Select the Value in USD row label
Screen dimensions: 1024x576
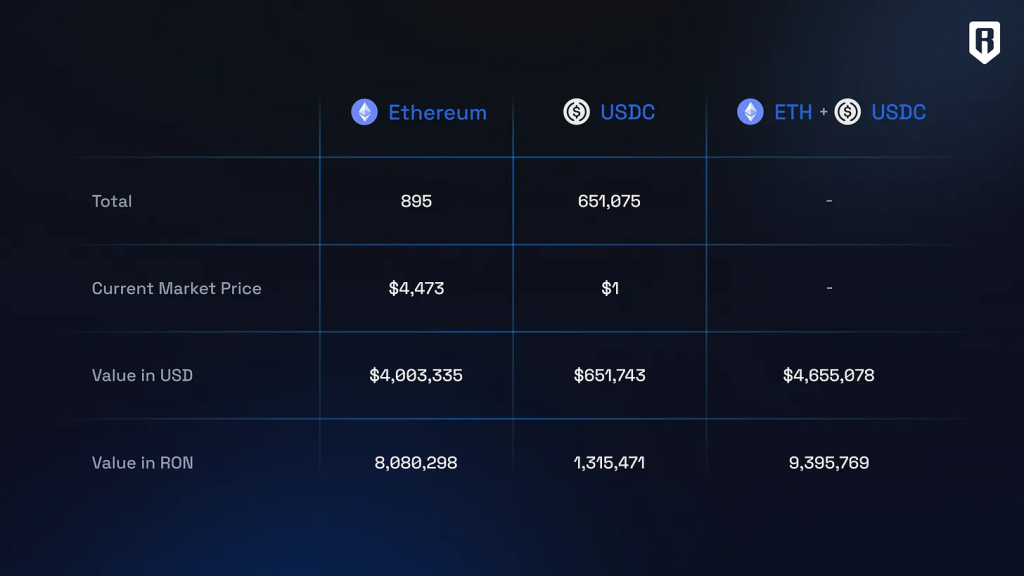[x=142, y=375]
